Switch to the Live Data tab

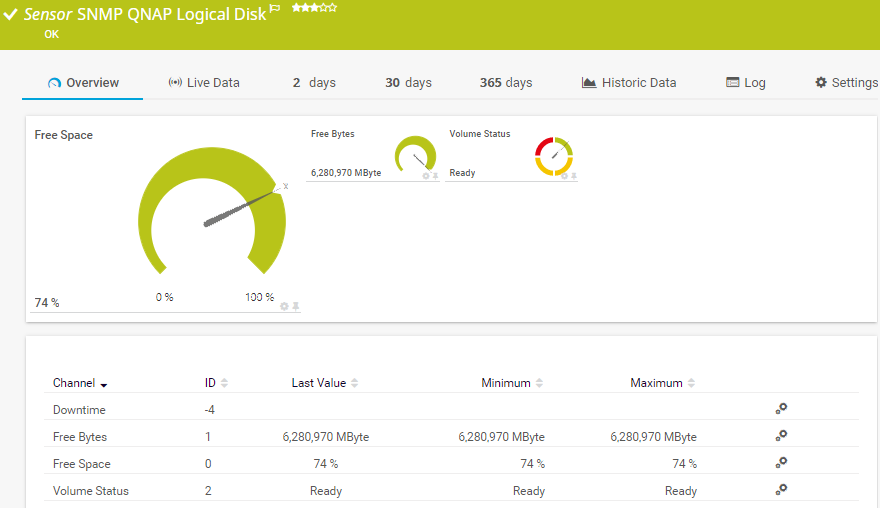click(x=204, y=83)
